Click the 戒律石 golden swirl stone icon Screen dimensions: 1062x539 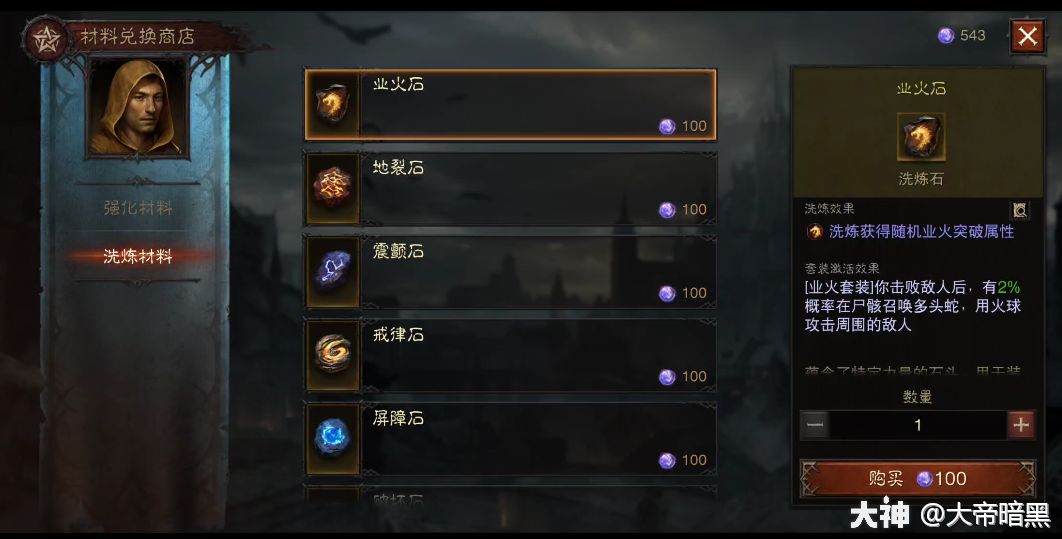[x=333, y=354]
